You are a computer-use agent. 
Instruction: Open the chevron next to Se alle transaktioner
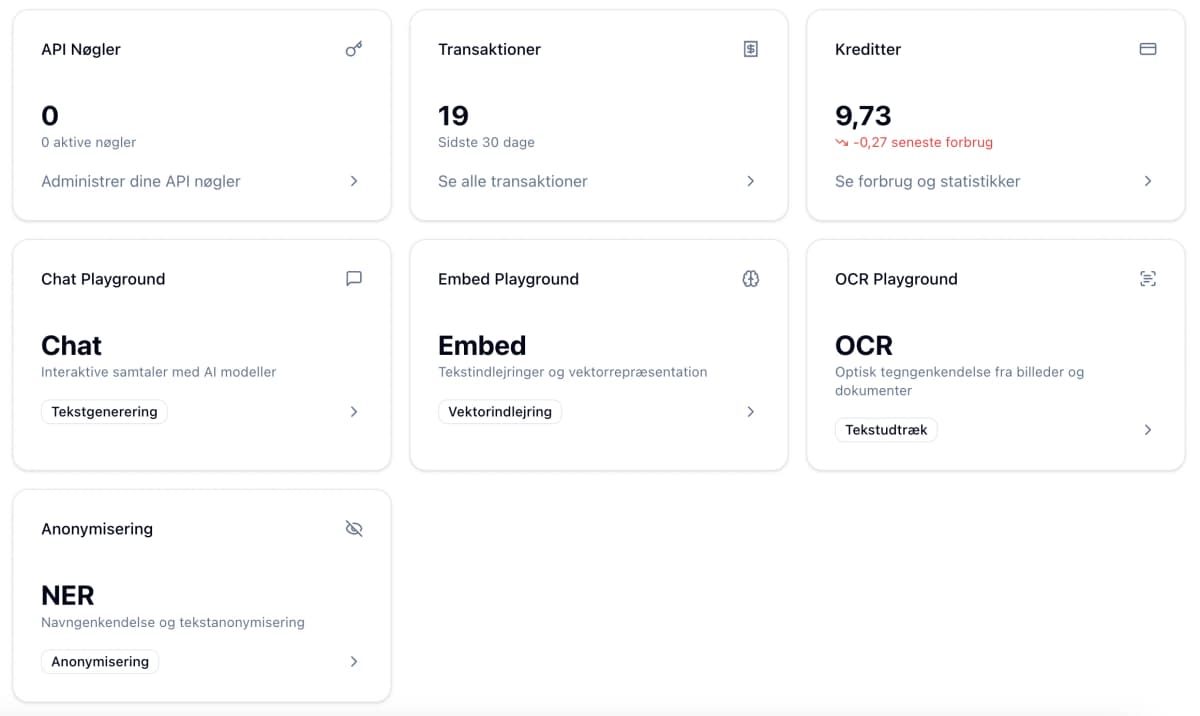[751, 181]
